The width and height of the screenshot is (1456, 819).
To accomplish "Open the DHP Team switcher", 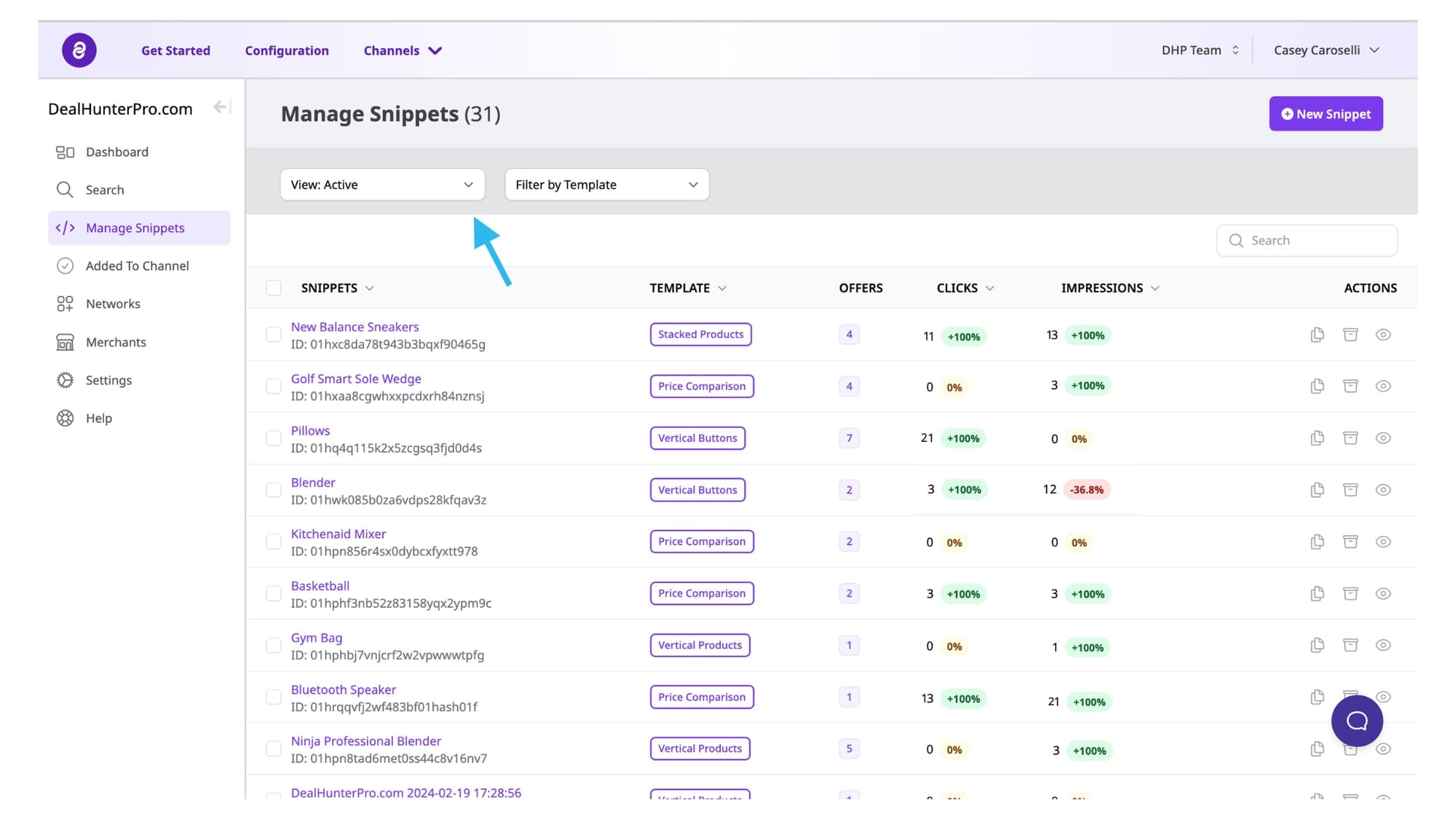I will pyautogui.click(x=1200, y=50).
